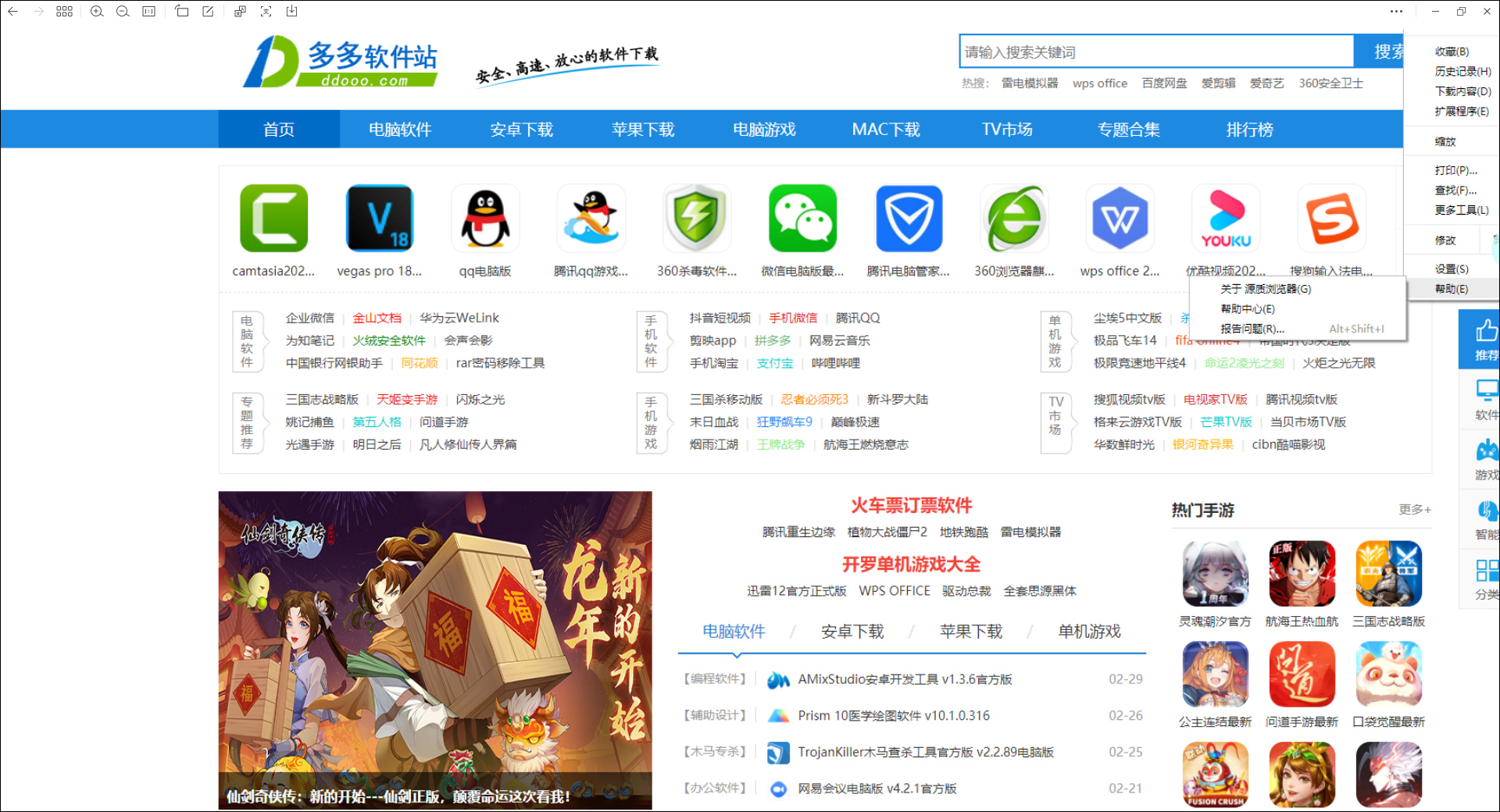Click the 百度网盘 hot search link
This screenshot has width=1500, height=812.
click(x=1164, y=84)
